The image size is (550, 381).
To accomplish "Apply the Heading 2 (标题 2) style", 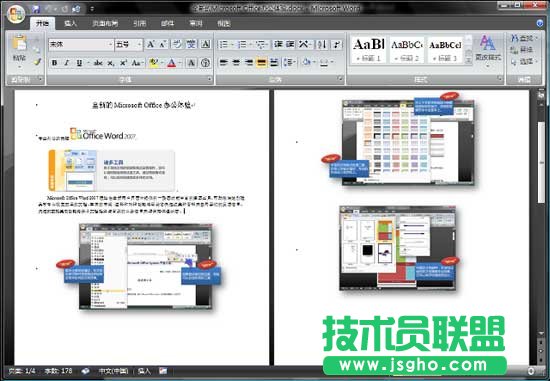I will click(x=407, y=49).
